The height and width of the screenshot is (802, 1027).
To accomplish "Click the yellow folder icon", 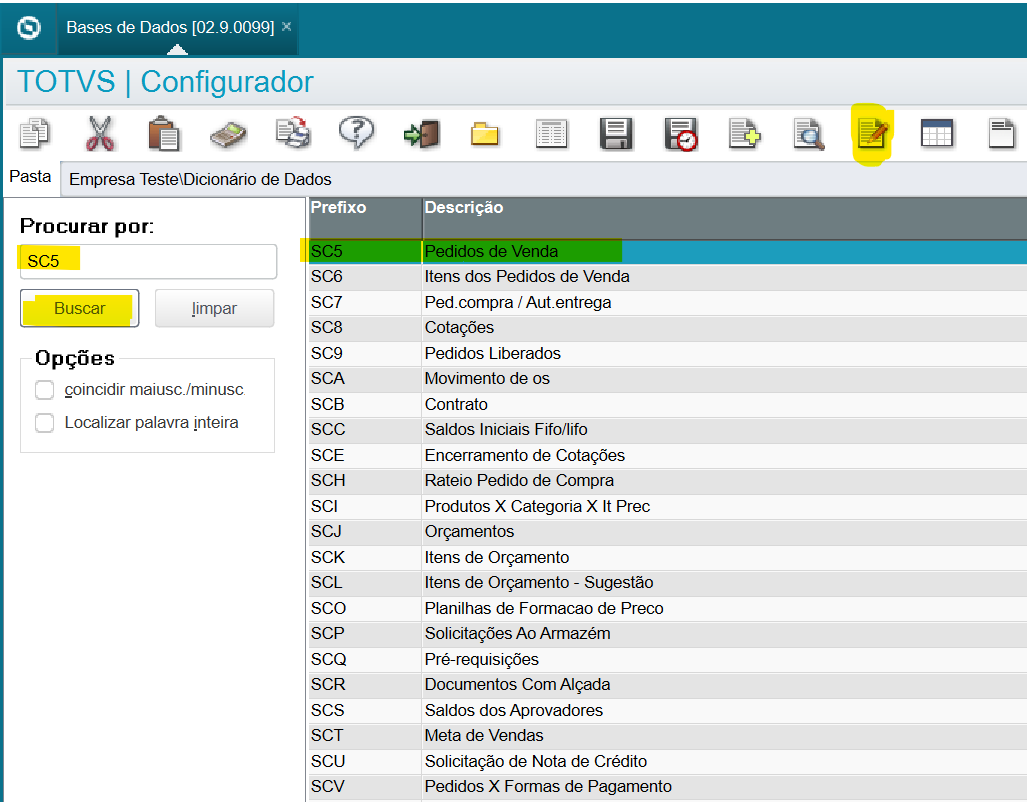I will pyautogui.click(x=485, y=134).
